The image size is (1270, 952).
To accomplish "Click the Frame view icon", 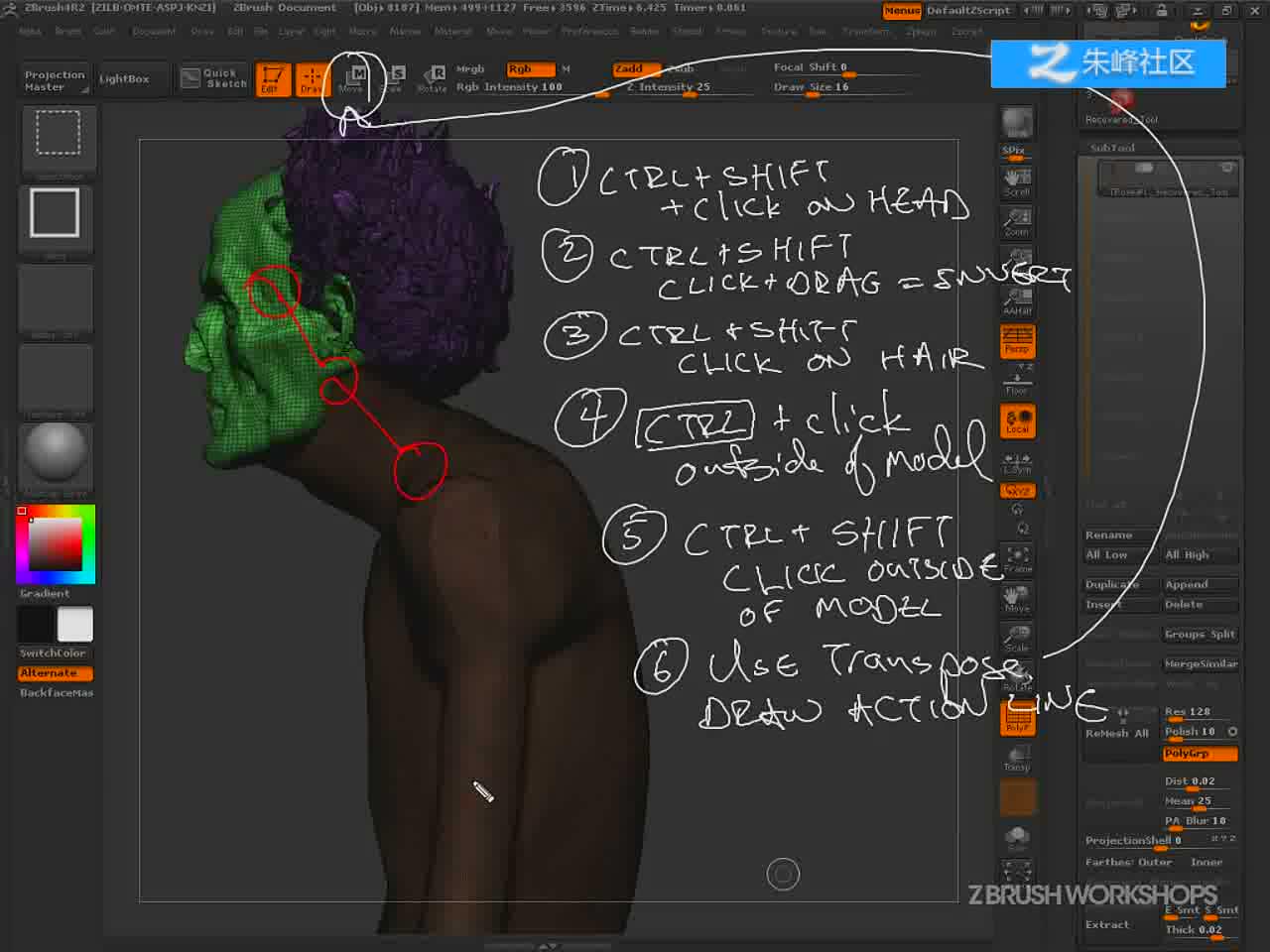I will 1017,560.
